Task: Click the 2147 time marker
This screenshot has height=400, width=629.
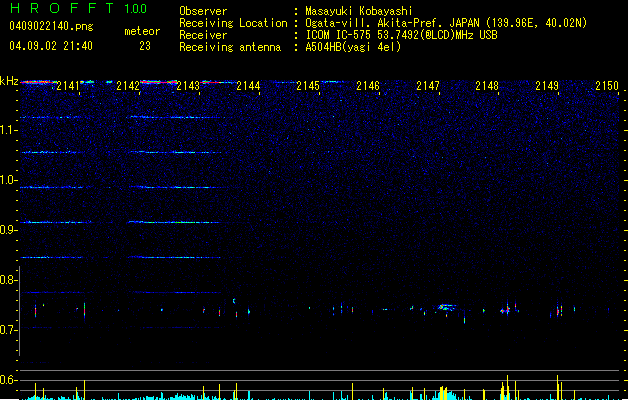Action: pos(428,86)
